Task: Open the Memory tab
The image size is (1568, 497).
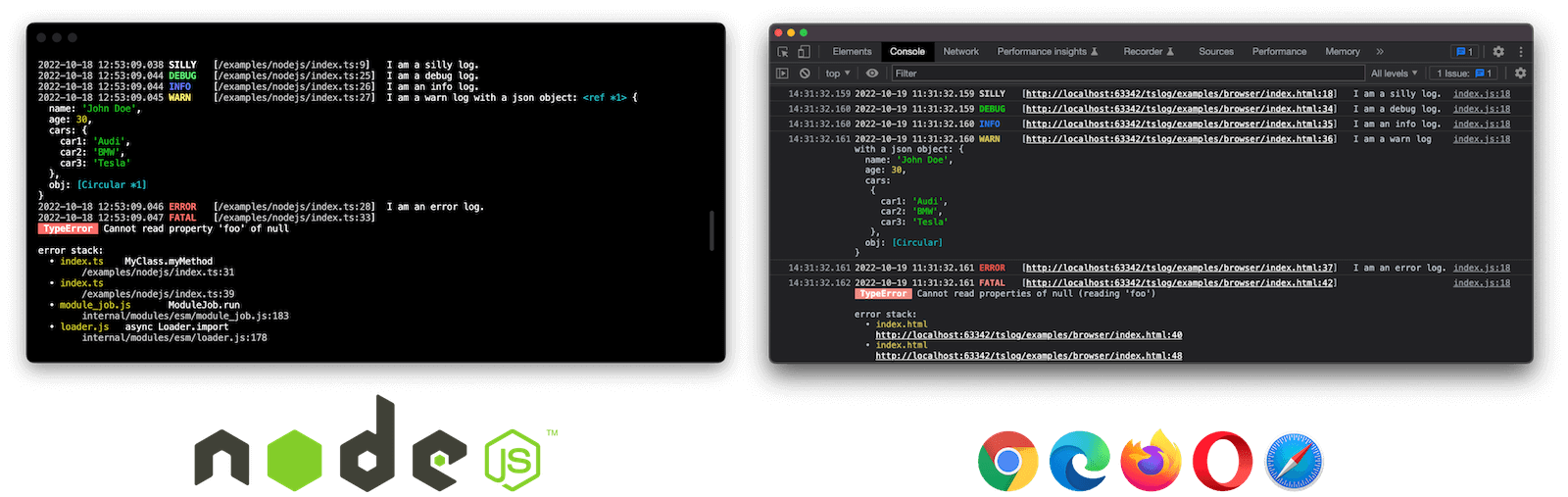Action: point(1343,52)
